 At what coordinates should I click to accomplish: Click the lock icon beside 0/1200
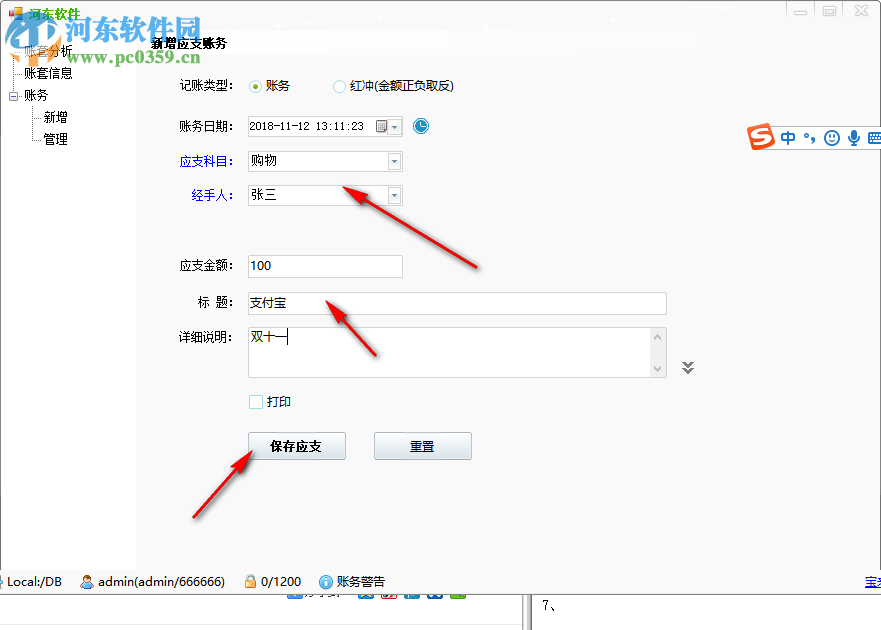coord(248,581)
